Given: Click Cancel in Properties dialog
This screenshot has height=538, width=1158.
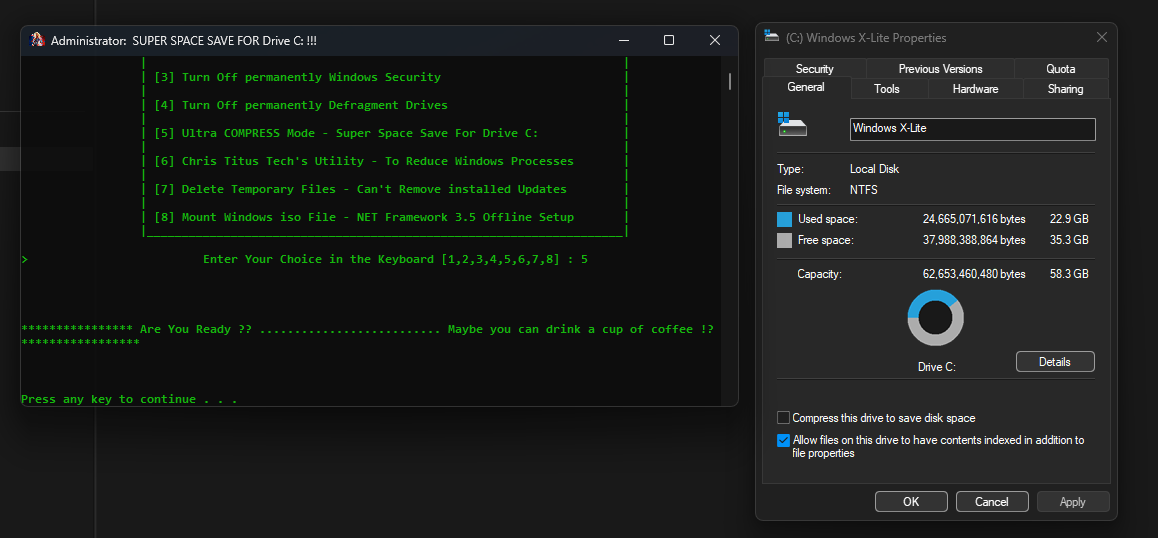Looking at the screenshot, I should coord(992,502).
